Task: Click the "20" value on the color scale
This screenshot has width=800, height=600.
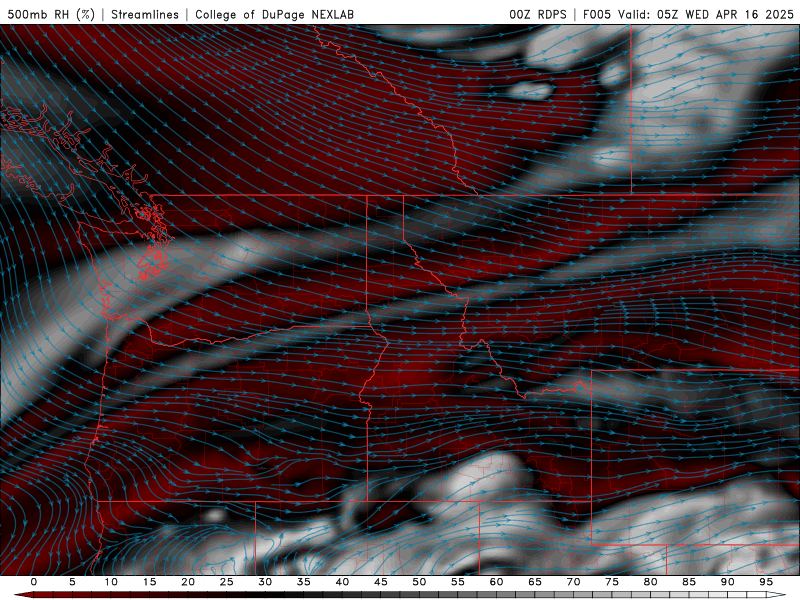Action: pyautogui.click(x=188, y=582)
